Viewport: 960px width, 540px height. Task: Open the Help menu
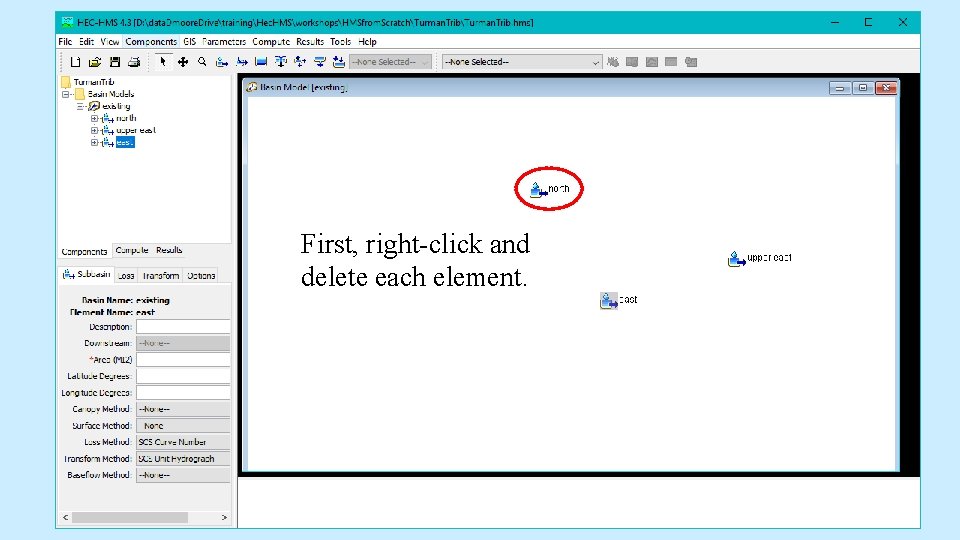click(367, 42)
